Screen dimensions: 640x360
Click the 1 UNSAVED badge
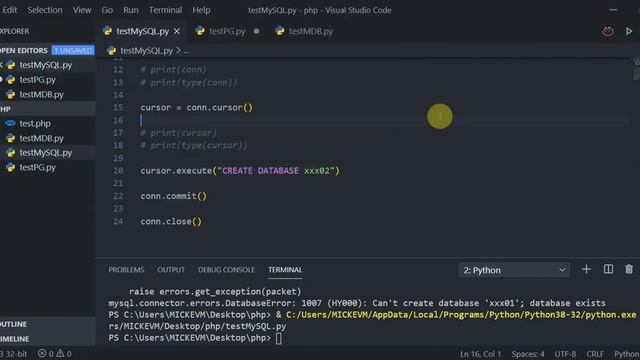[x=73, y=50]
